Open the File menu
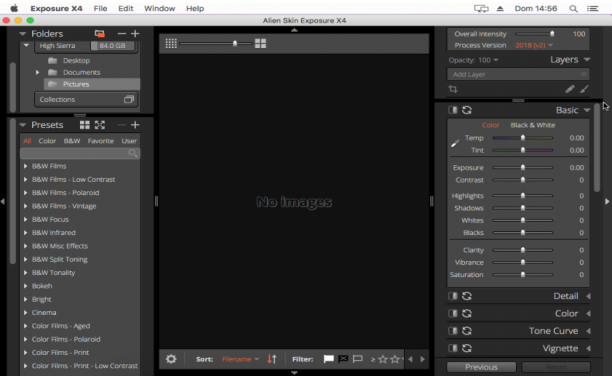Viewport: 612px width, 376px height. tap(100, 8)
